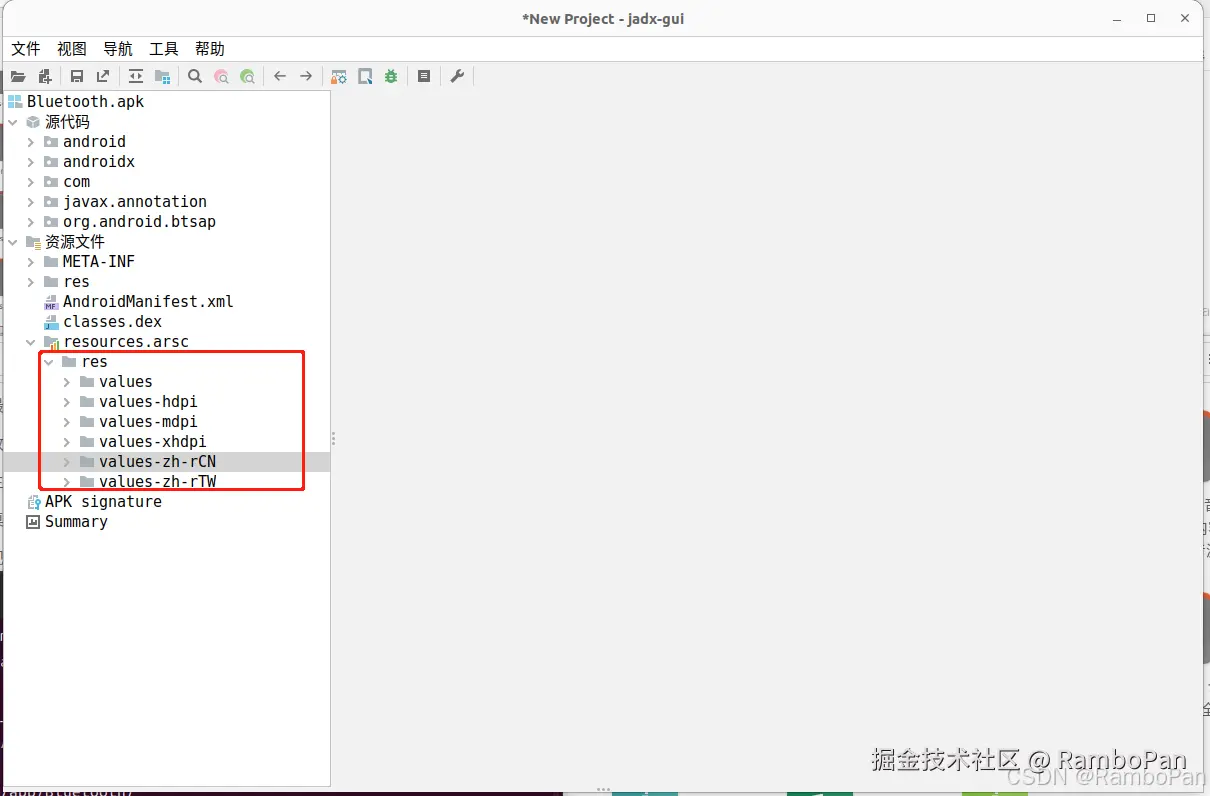Select the Bluetooth.apk root node
The width and height of the screenshot is (1210, 796).
tap(86, 102)
